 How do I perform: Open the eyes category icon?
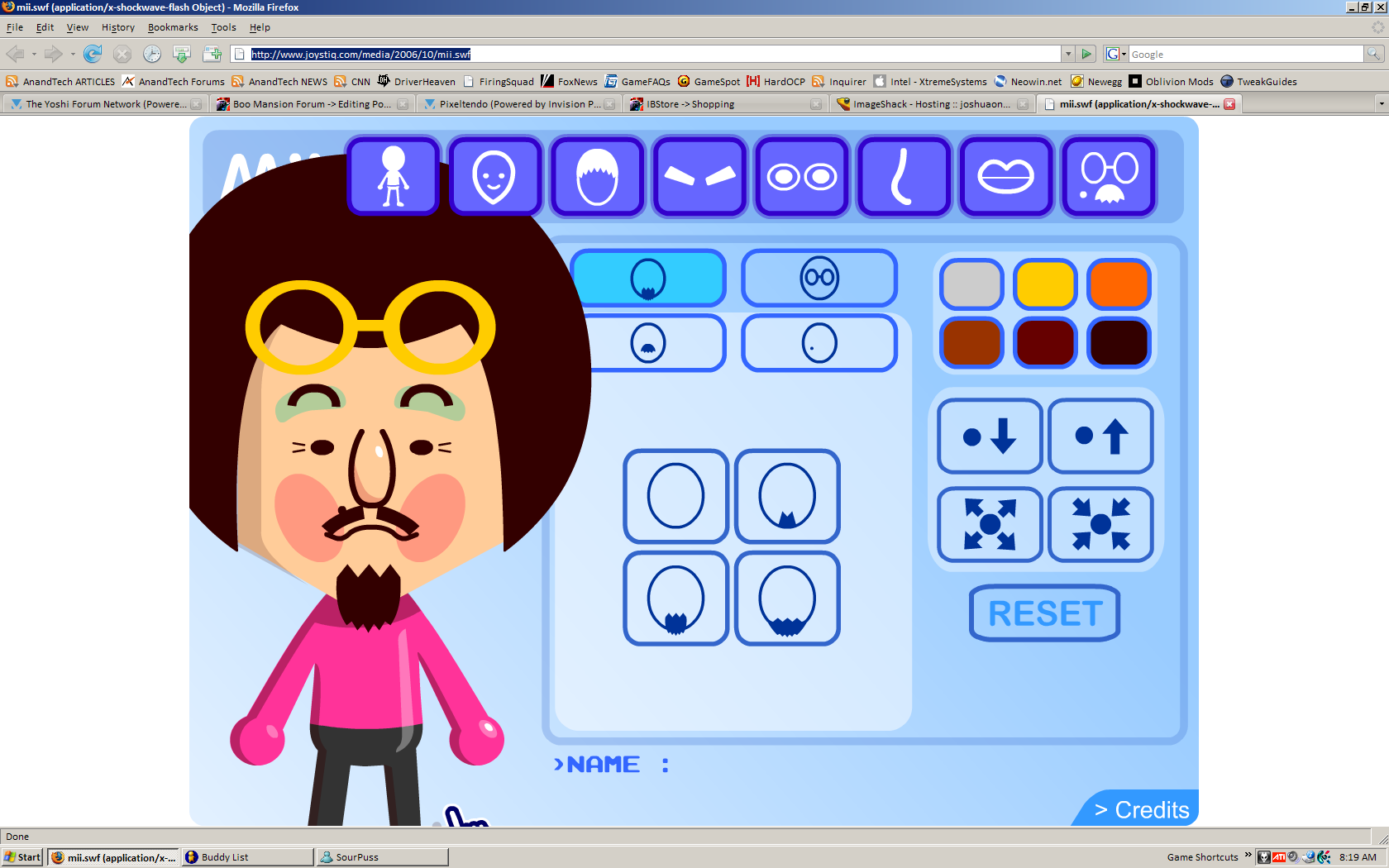click(x=802, y=176)
